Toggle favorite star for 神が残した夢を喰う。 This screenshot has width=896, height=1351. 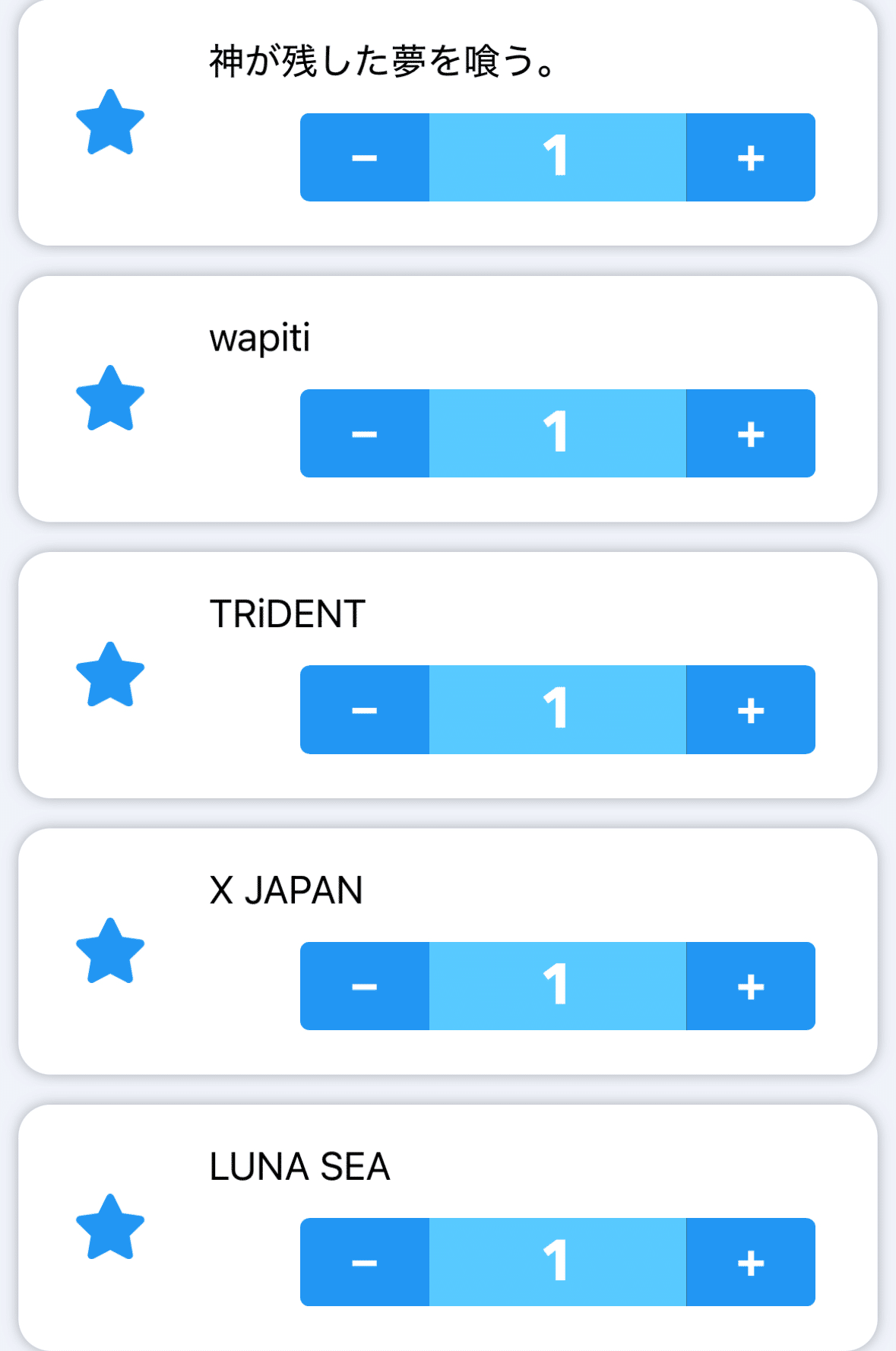(x=110, y=123)
